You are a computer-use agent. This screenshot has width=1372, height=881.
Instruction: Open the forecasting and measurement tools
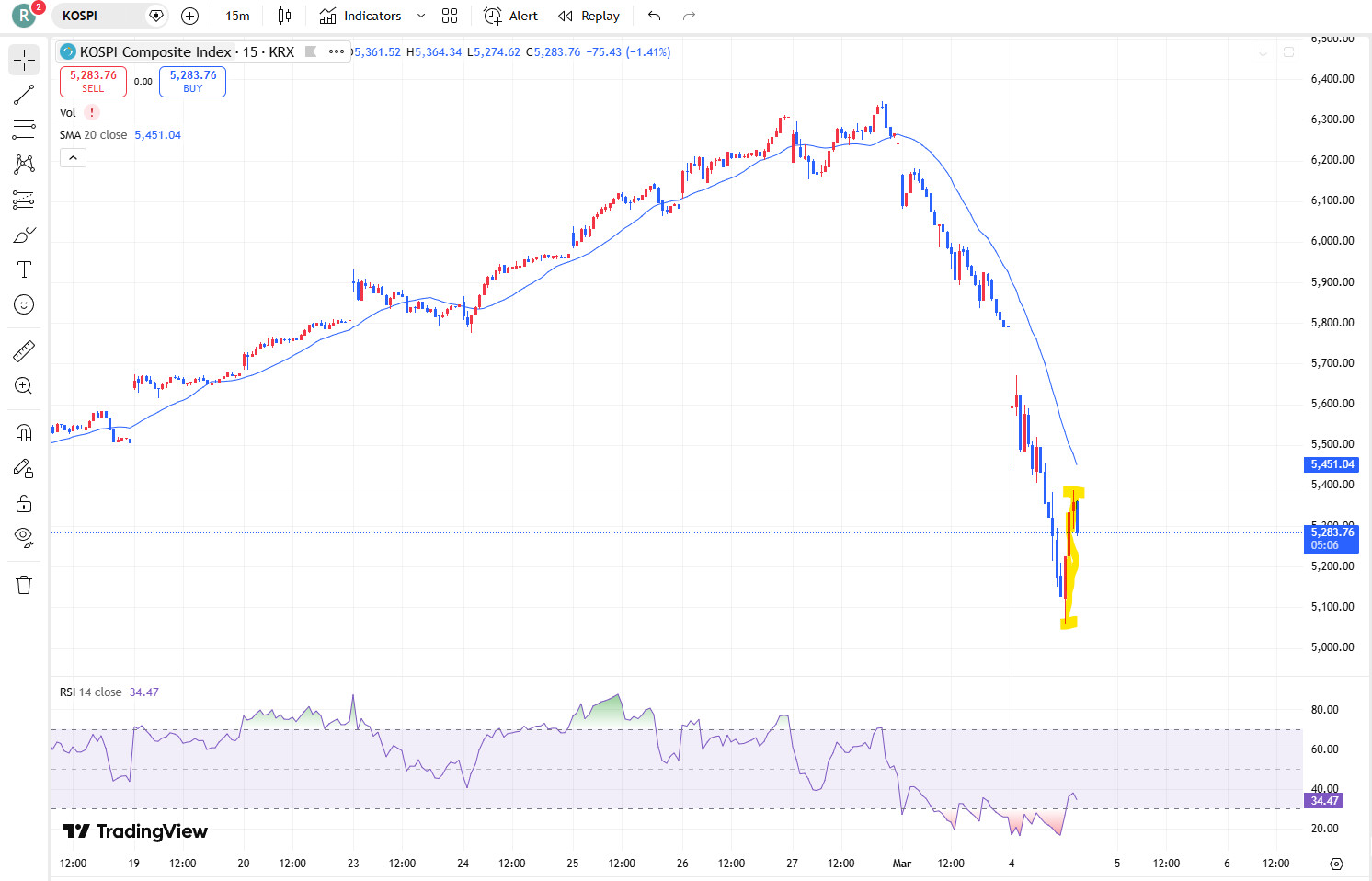(24, 200)
